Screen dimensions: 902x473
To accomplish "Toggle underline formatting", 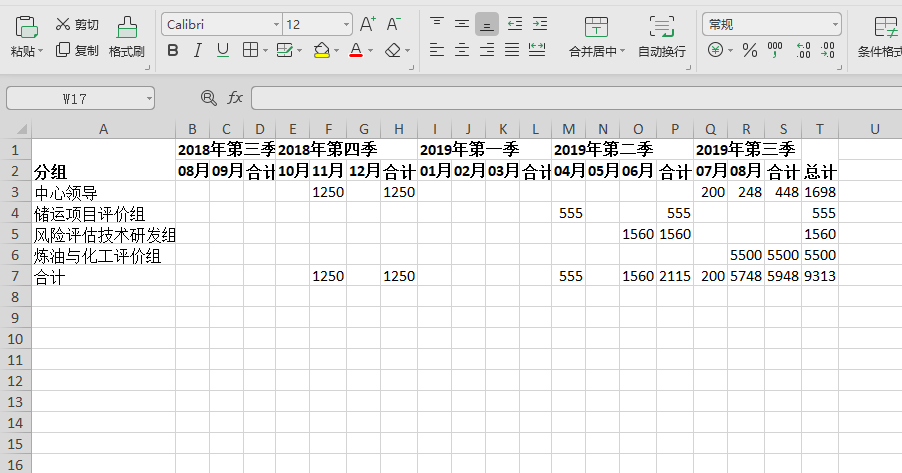I will click(x=223, y=51).
